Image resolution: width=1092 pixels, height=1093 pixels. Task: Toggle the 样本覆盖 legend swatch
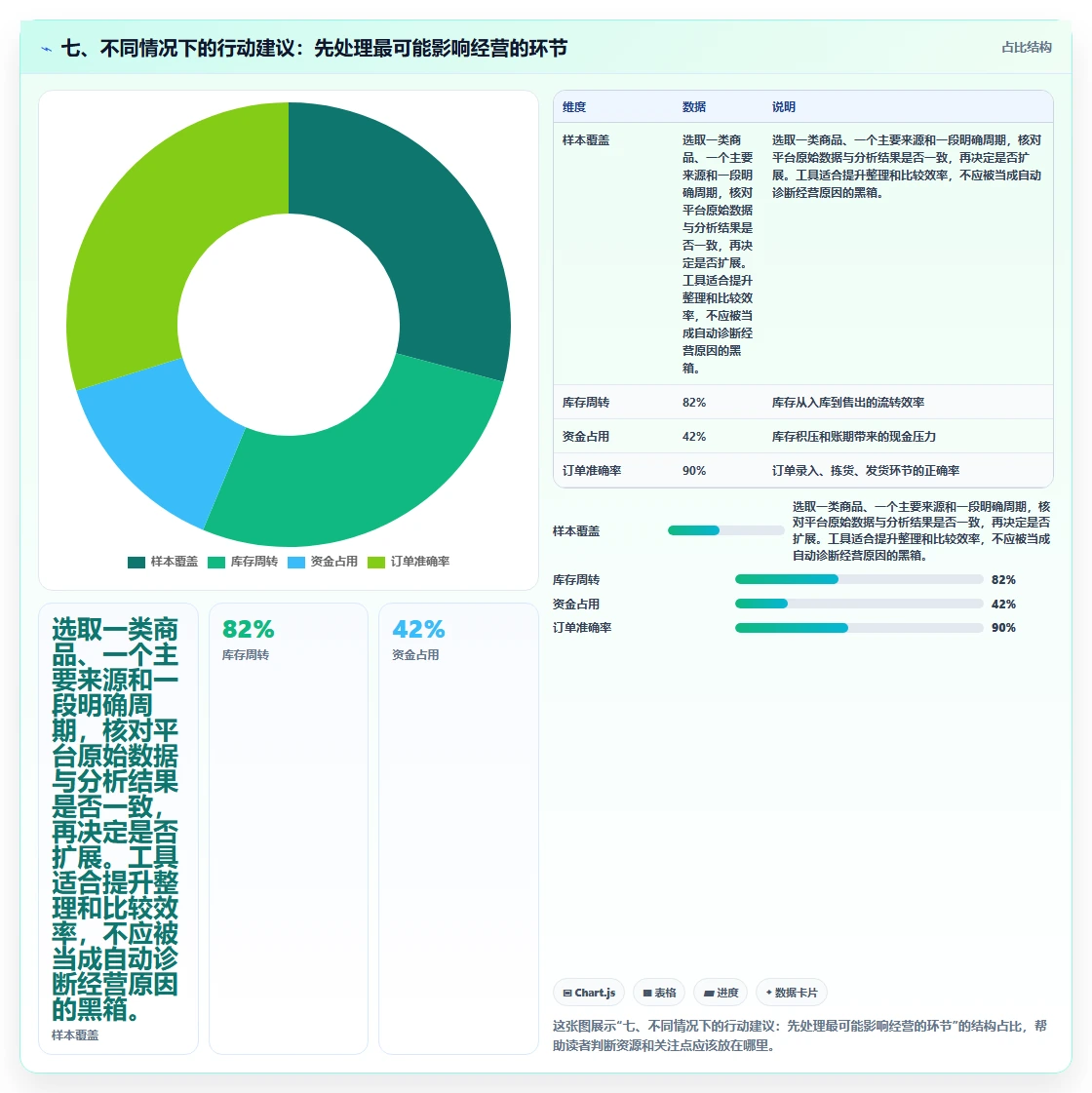[x=136, y=562]
